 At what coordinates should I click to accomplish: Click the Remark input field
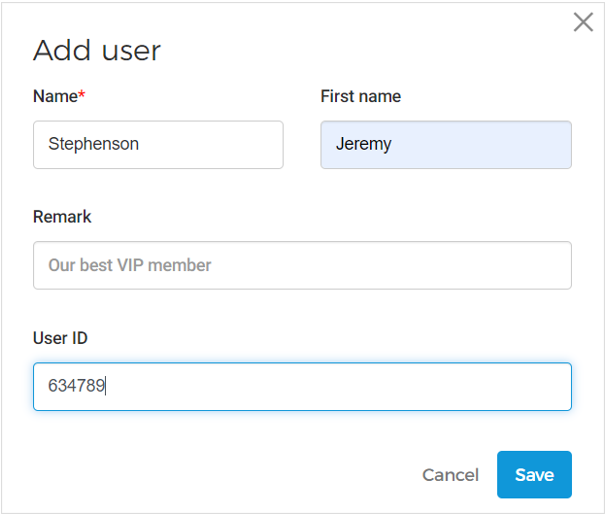pyautogui.click(x=302, y=266)
